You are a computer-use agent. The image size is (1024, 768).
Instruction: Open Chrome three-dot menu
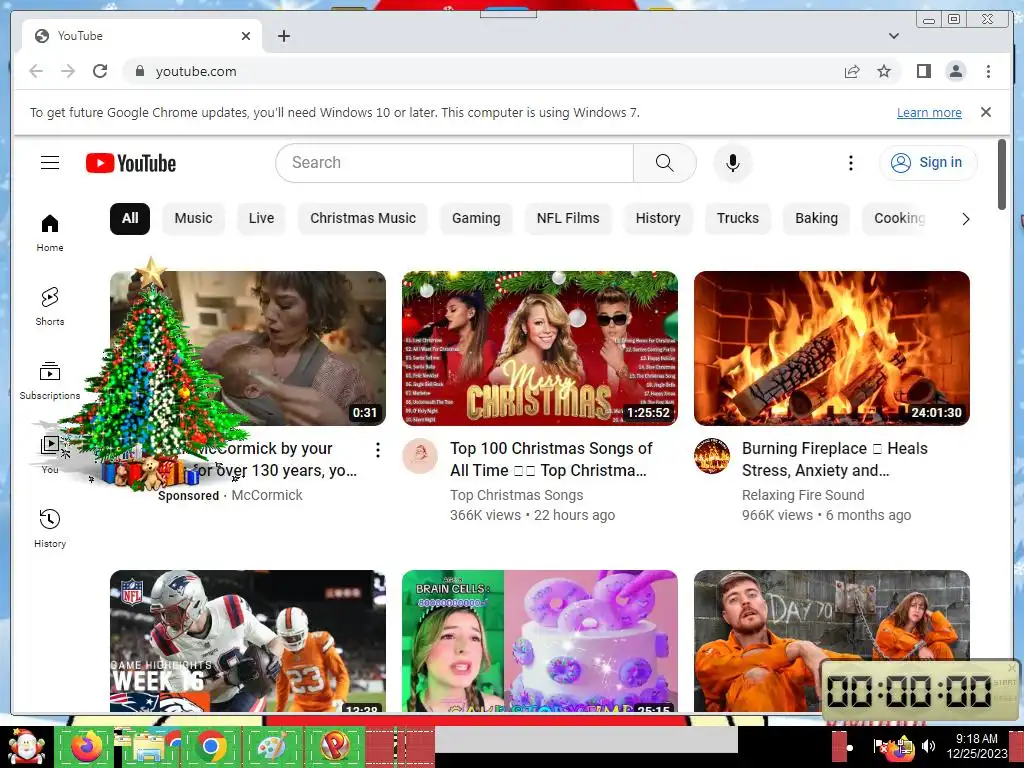[x=988, y=71]
